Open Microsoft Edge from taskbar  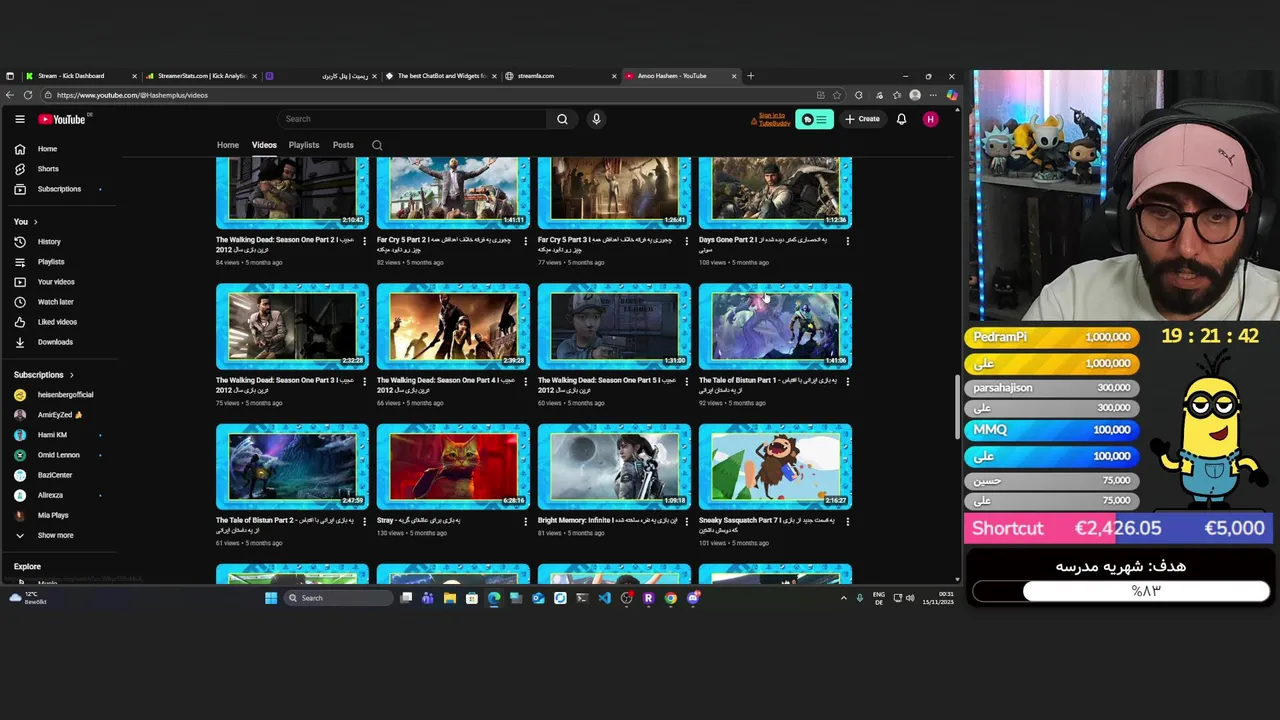[494, 598]
